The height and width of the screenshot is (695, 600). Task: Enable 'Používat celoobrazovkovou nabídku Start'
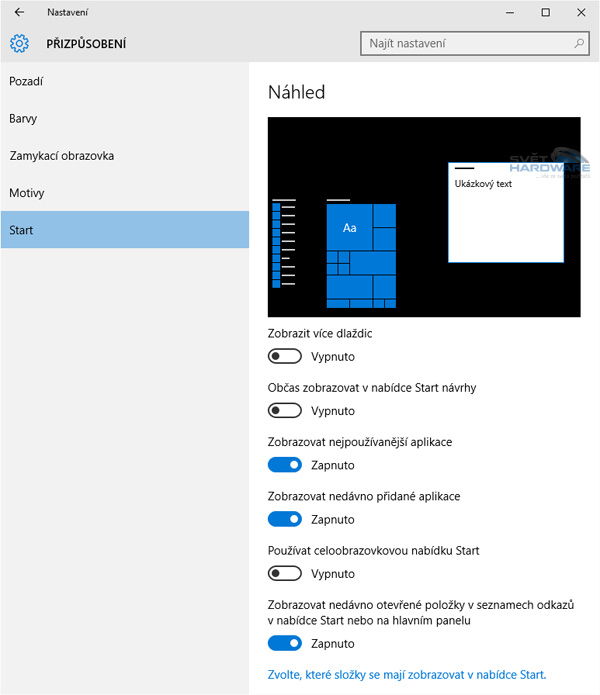coord(285,573)
